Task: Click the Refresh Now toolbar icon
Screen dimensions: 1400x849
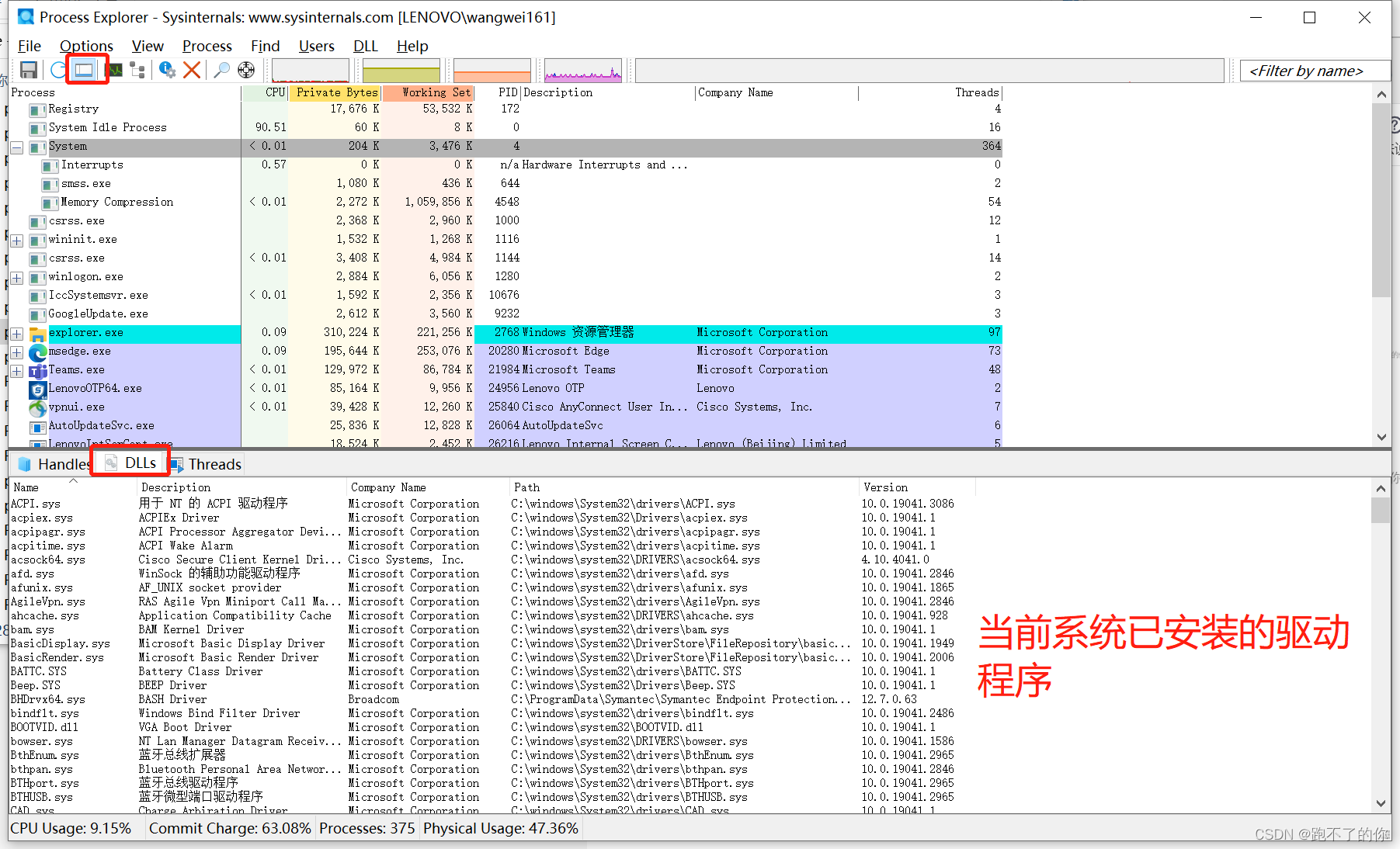Action: (58, 70)
